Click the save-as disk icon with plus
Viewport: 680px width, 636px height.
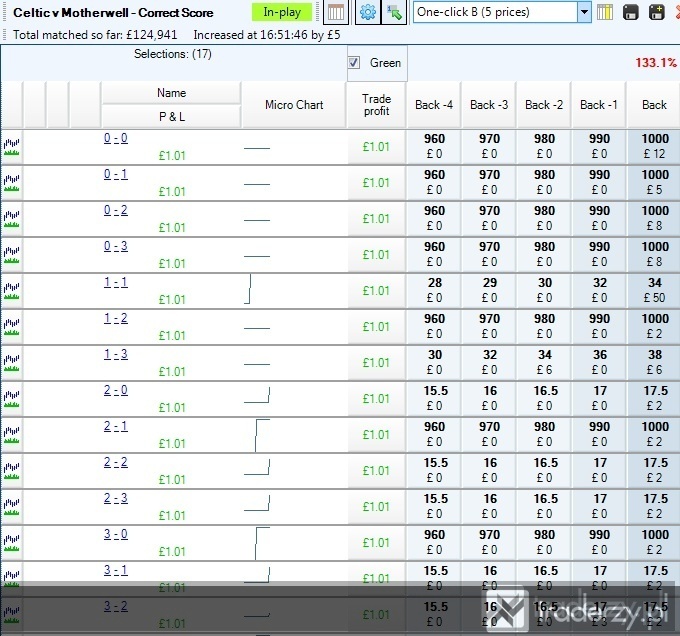point(657,12)
